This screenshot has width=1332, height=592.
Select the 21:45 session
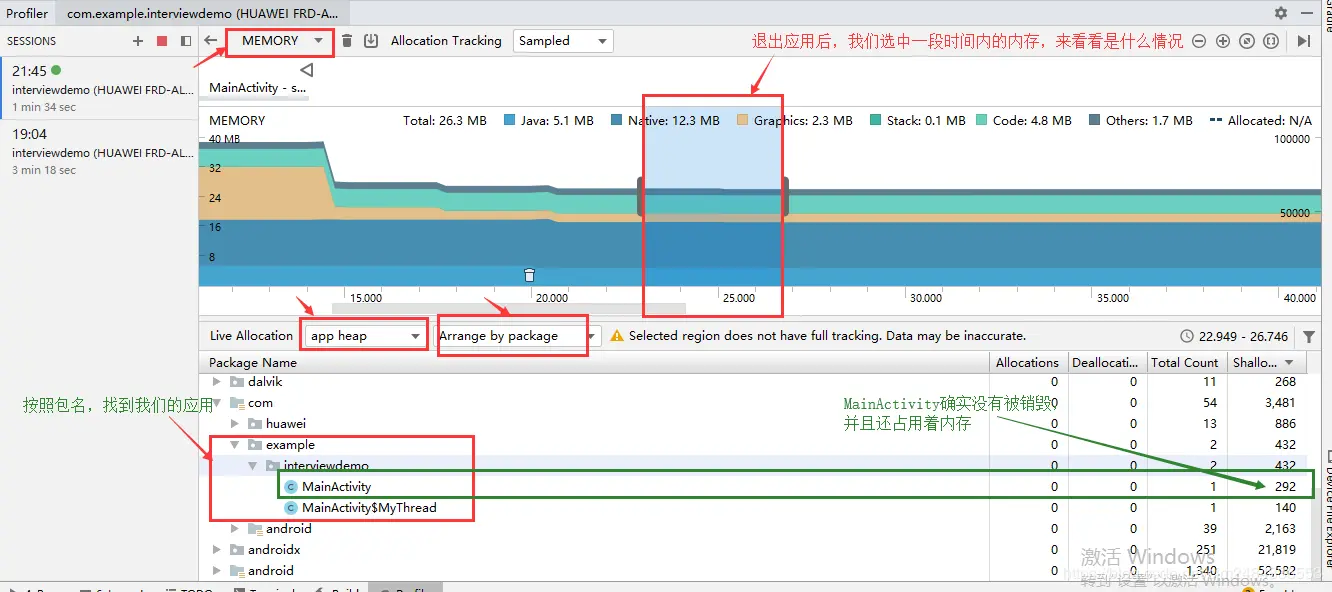pyautogui.click(x=98, y=89)
